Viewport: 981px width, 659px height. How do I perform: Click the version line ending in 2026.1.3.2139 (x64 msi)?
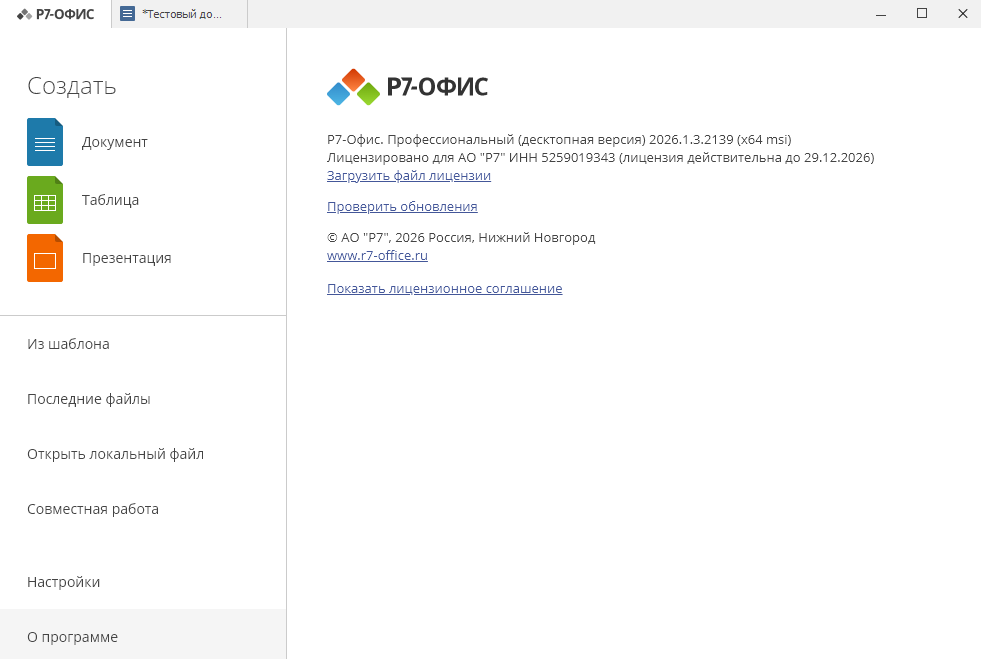559,139
